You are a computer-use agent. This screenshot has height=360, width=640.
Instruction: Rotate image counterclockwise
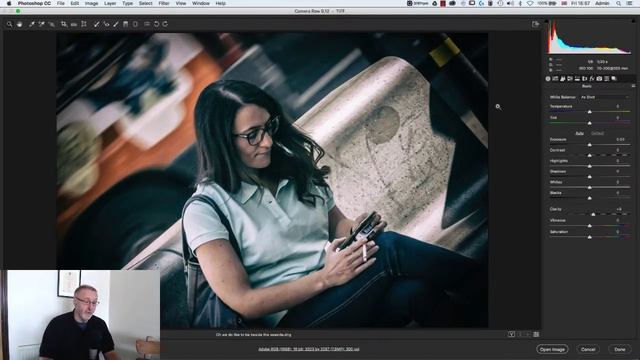(x=157, y=24)
